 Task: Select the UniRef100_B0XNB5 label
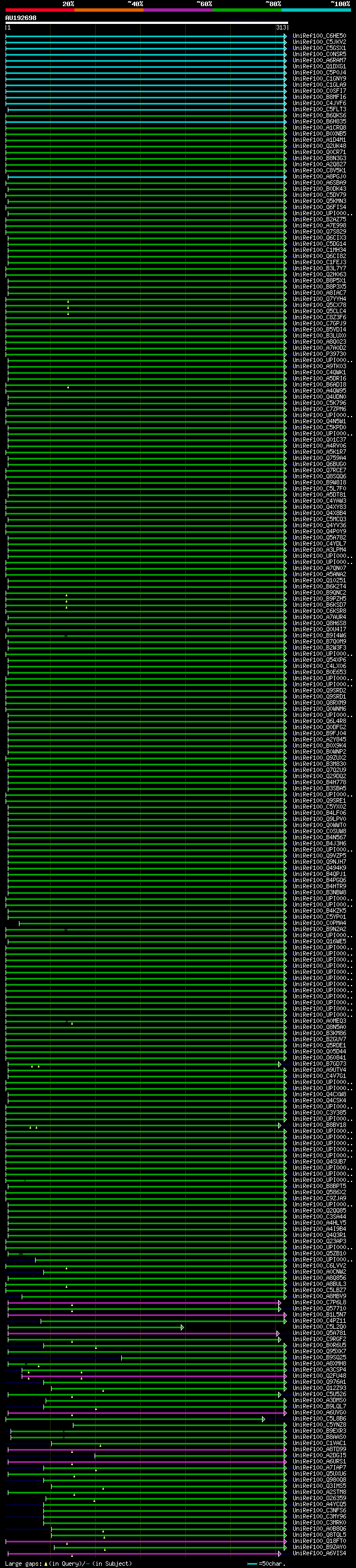point(319,134)
